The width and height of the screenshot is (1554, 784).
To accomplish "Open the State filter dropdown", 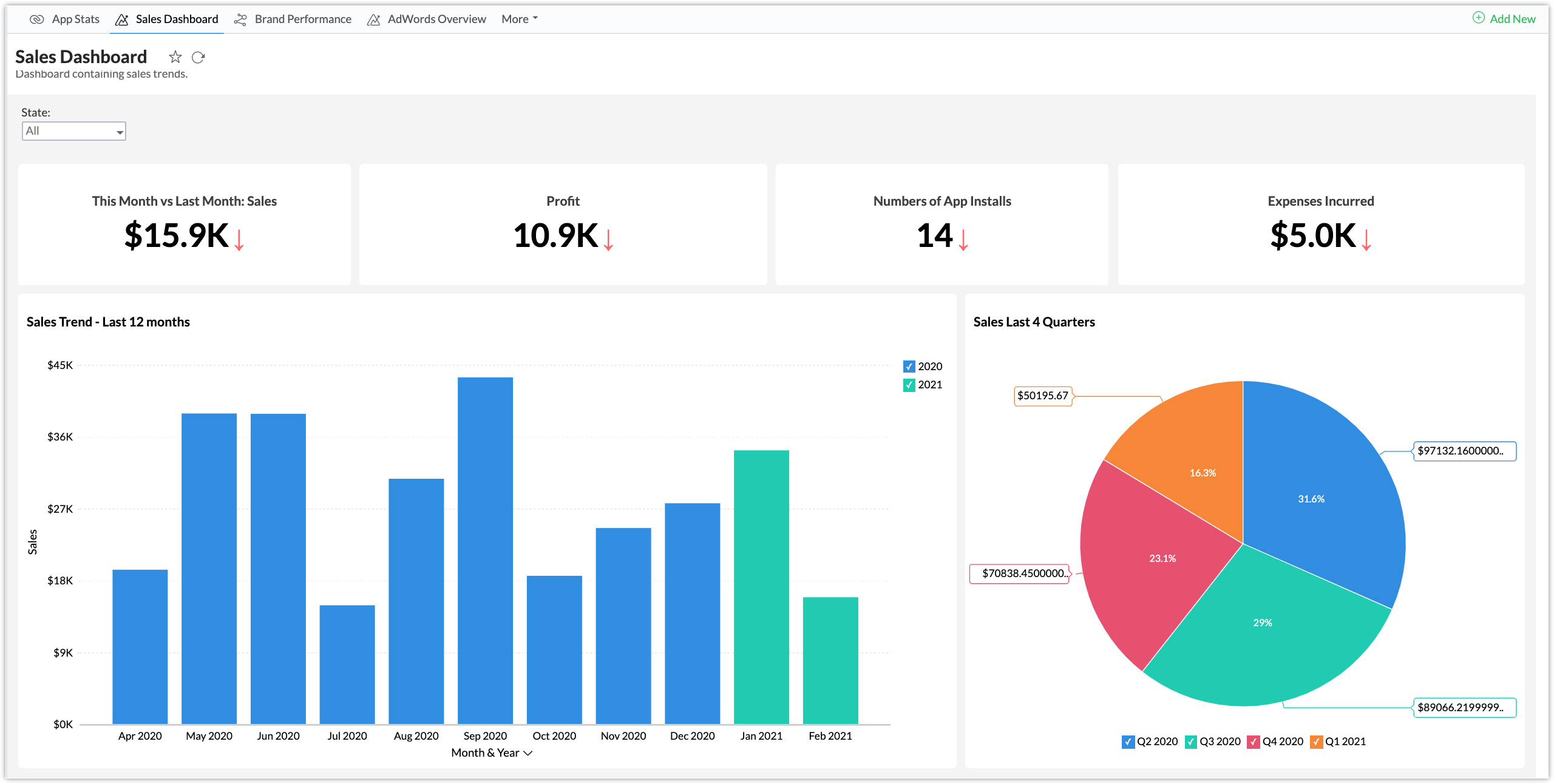I will (x=74, y=131).
